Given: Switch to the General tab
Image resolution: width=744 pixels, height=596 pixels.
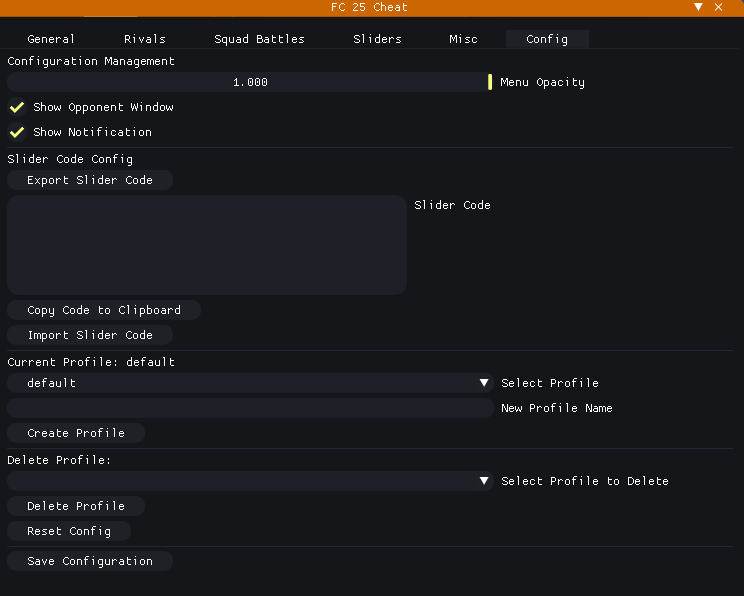Looking at the screenshot, I should [x=51, y=39].
